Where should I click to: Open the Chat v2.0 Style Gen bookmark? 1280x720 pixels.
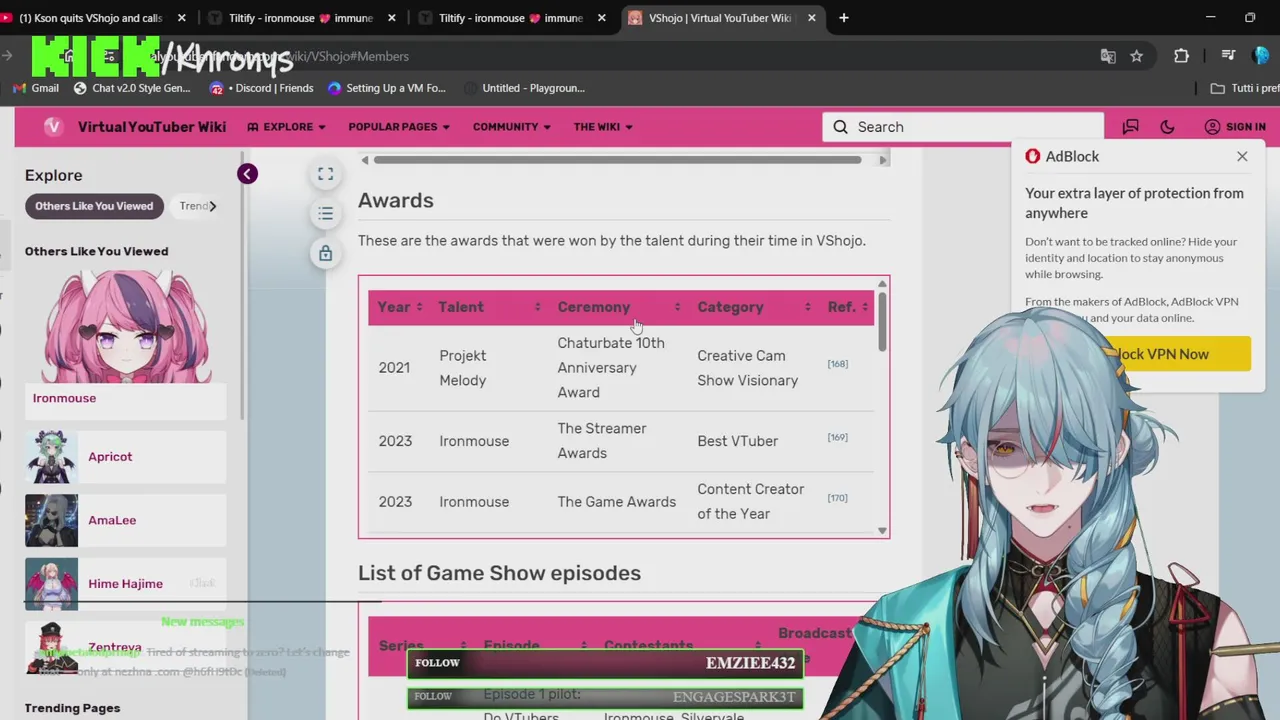coord(132,88)
